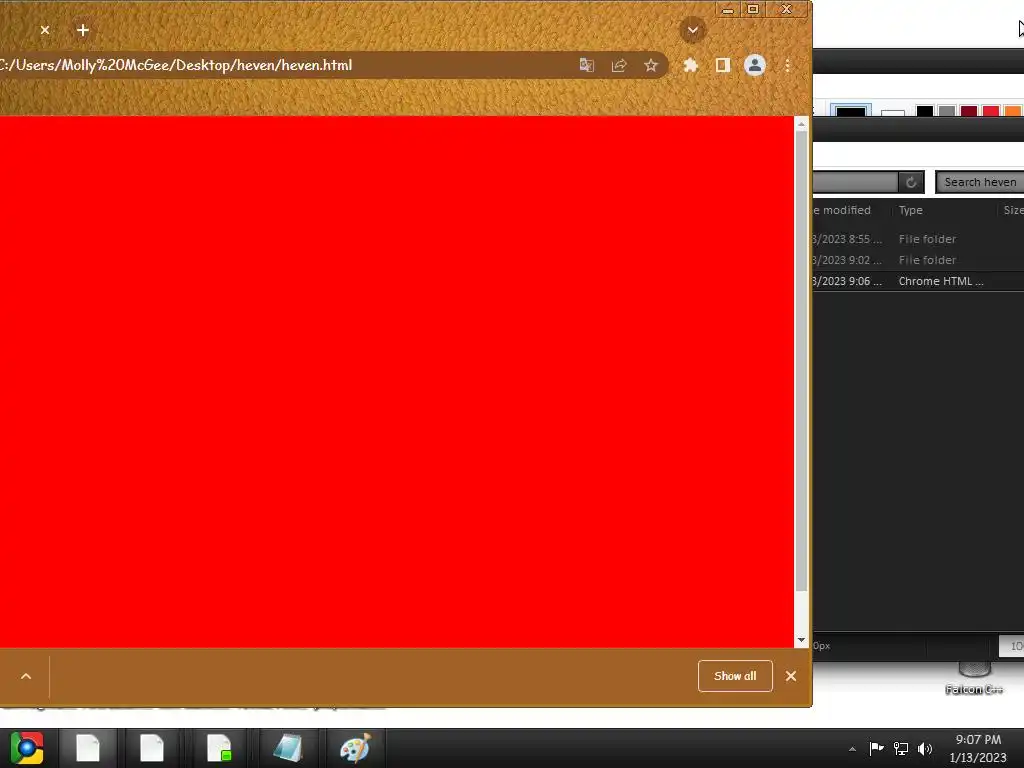This screenshot has height=768, width=1024.
Task: Minimize the Chrome window
Action: click(728, 9)
